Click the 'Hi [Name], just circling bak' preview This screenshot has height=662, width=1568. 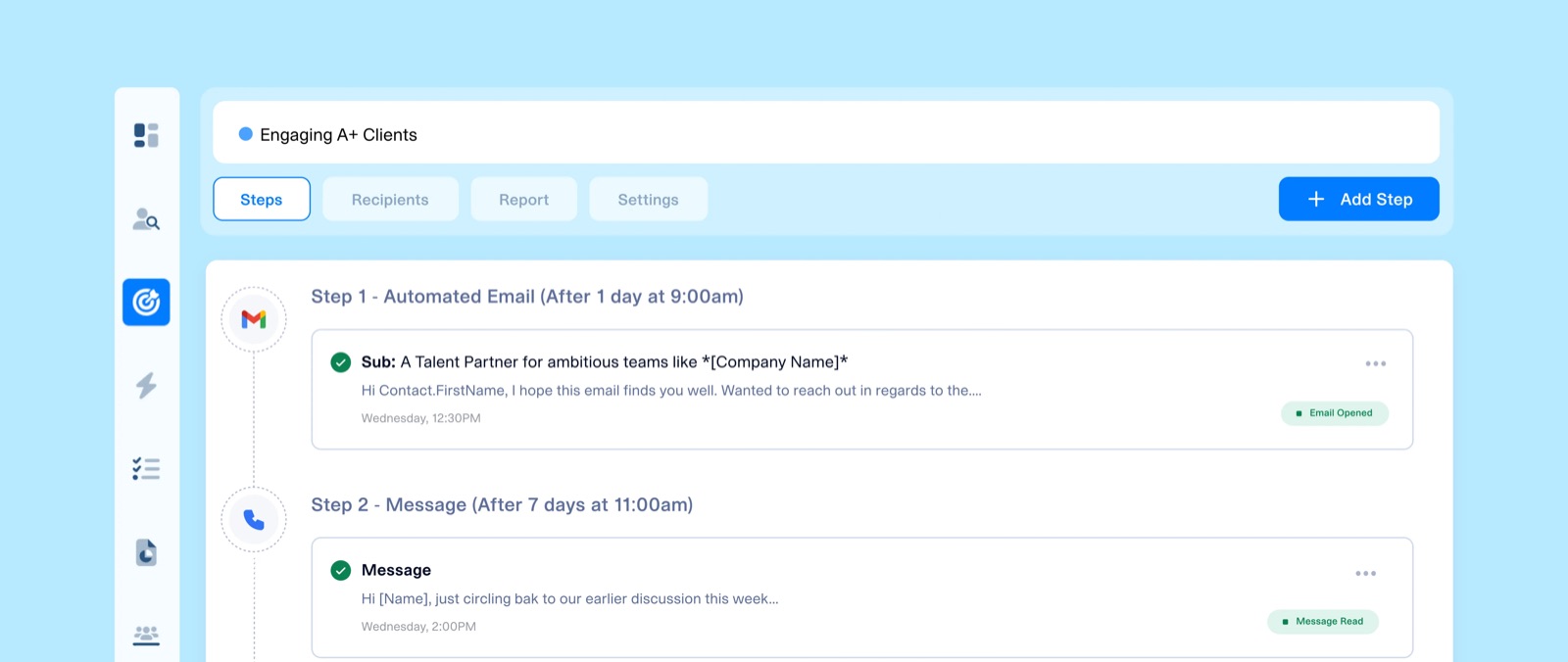point(569,599)
